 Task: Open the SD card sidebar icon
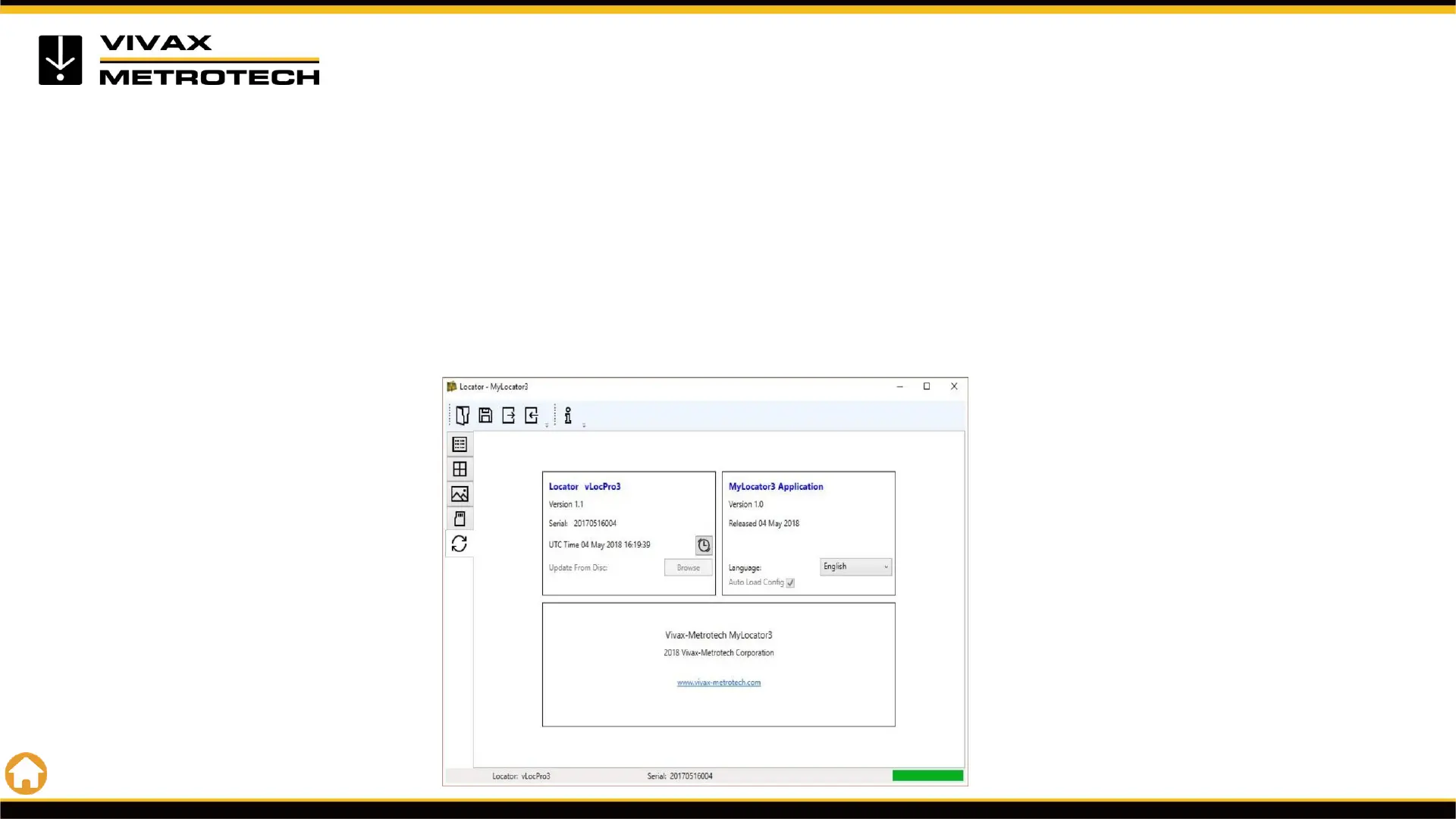460,519
